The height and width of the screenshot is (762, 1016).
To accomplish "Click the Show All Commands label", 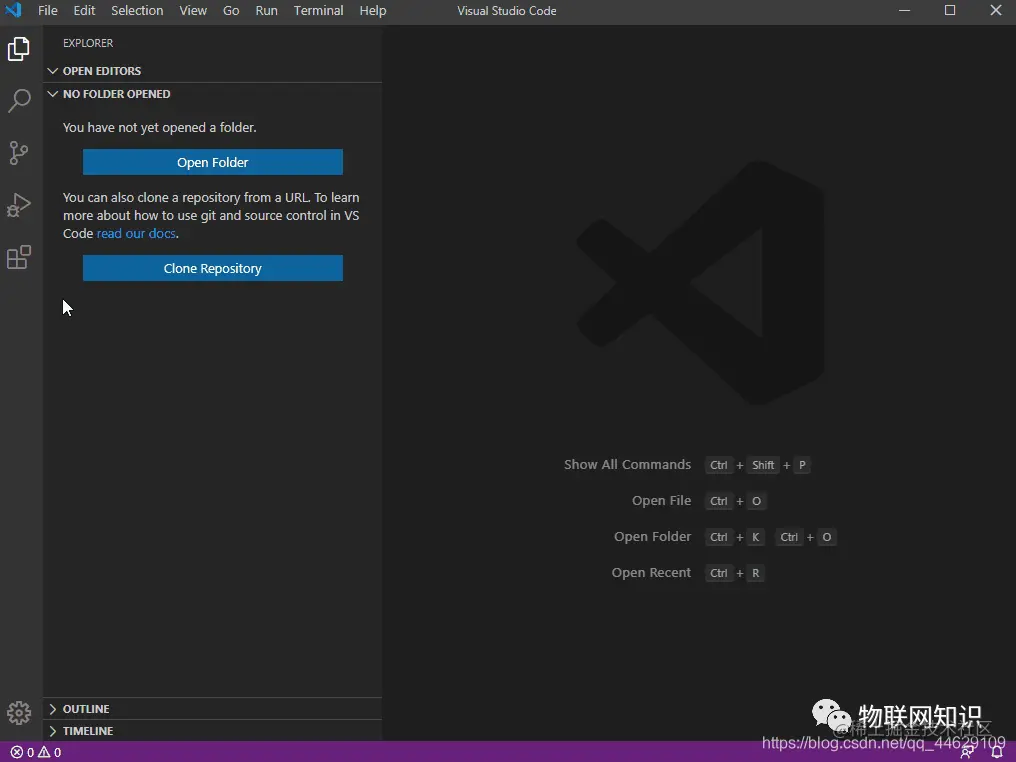I will [627, 465].
